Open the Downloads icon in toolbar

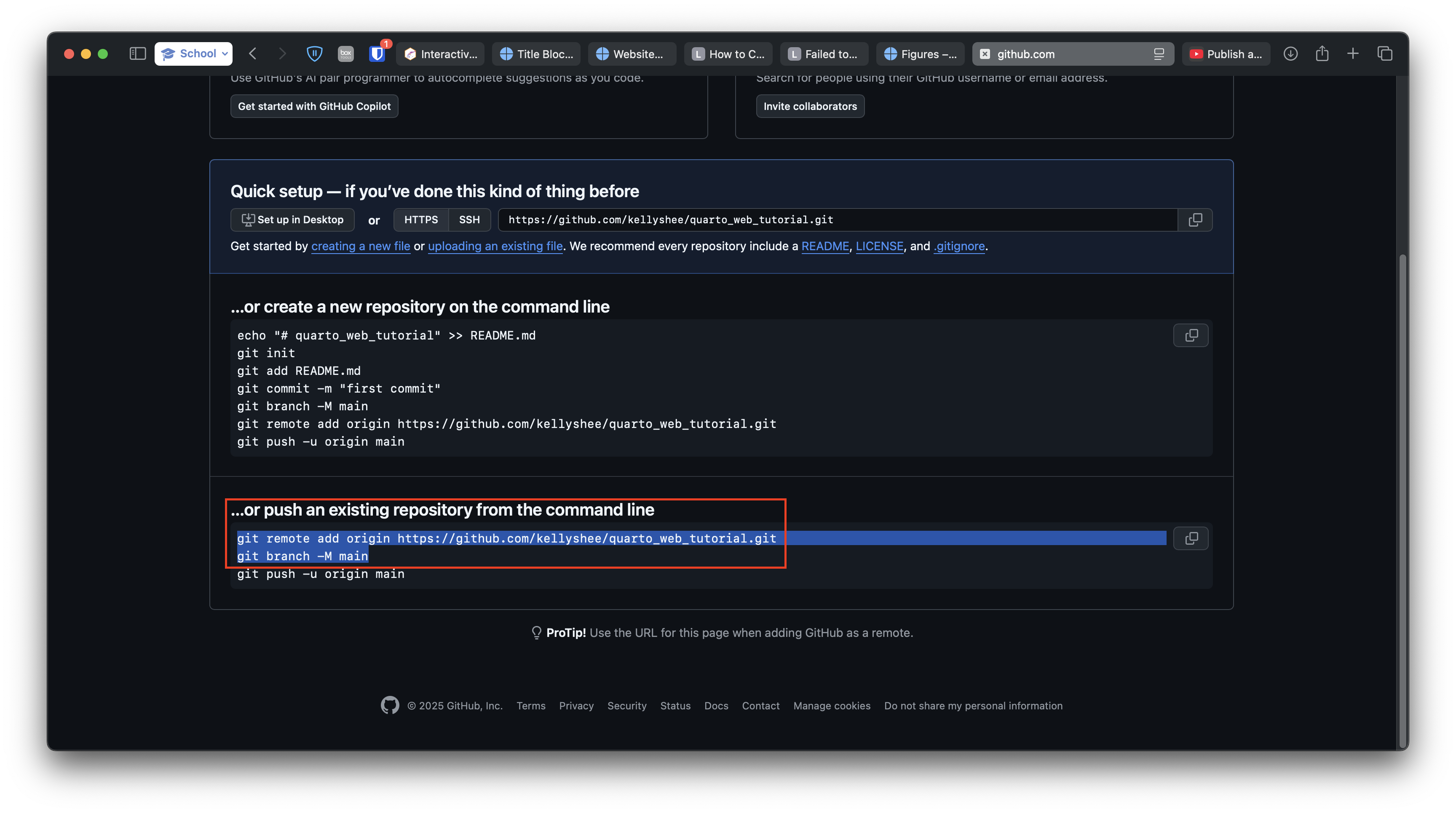(x=1290, y=53)
